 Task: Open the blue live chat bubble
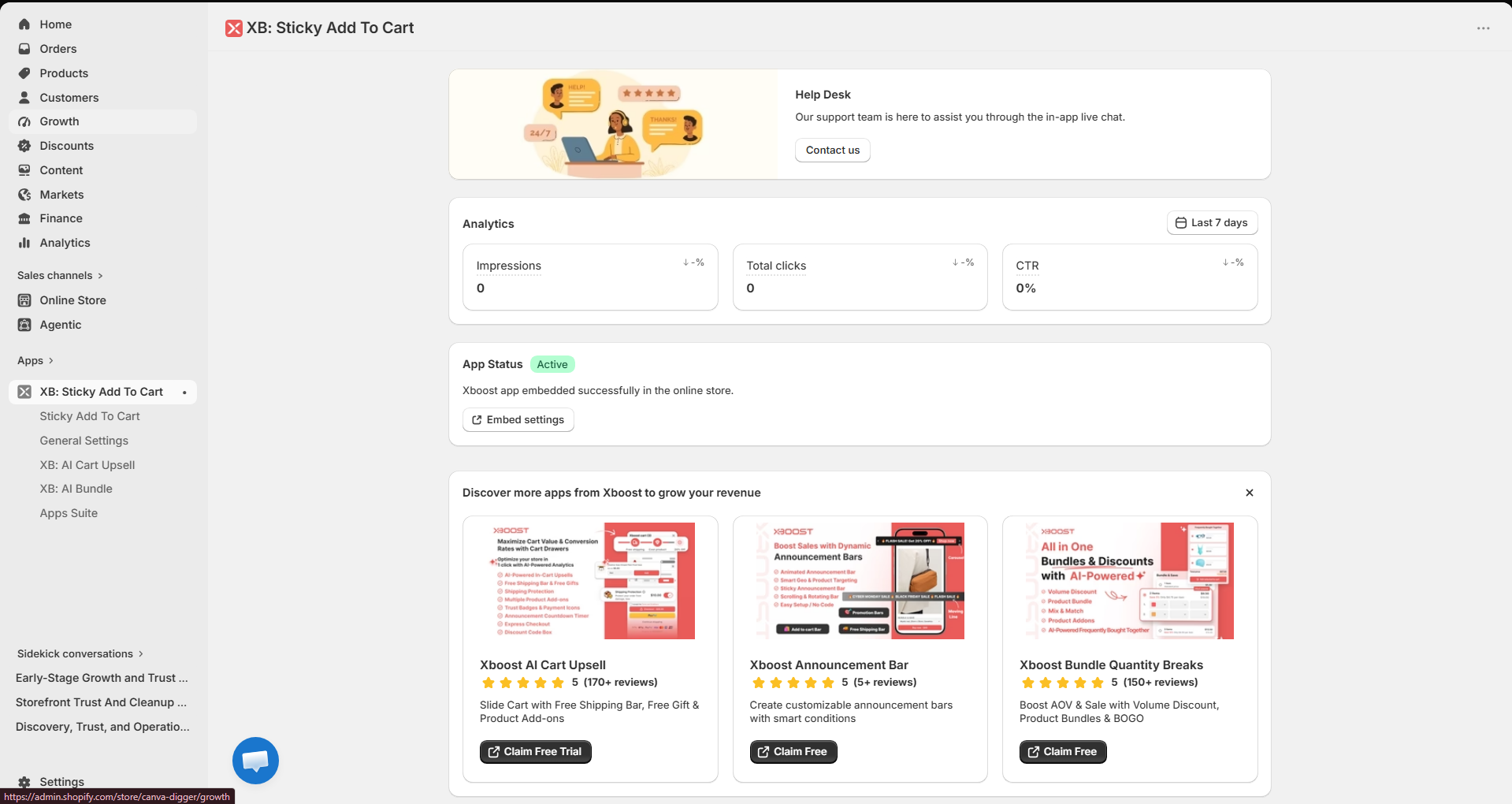pos(255,761)
